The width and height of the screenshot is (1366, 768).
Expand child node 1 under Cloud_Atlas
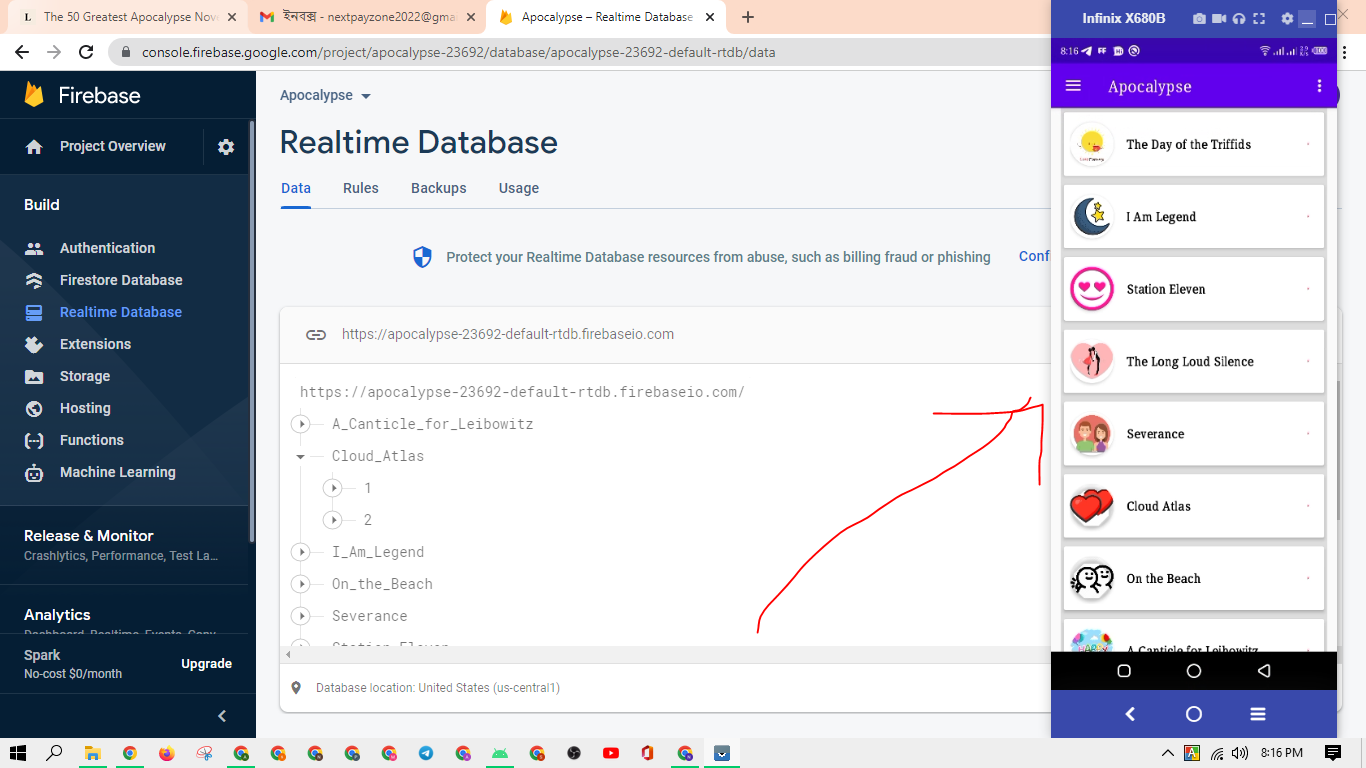[333, 488]
